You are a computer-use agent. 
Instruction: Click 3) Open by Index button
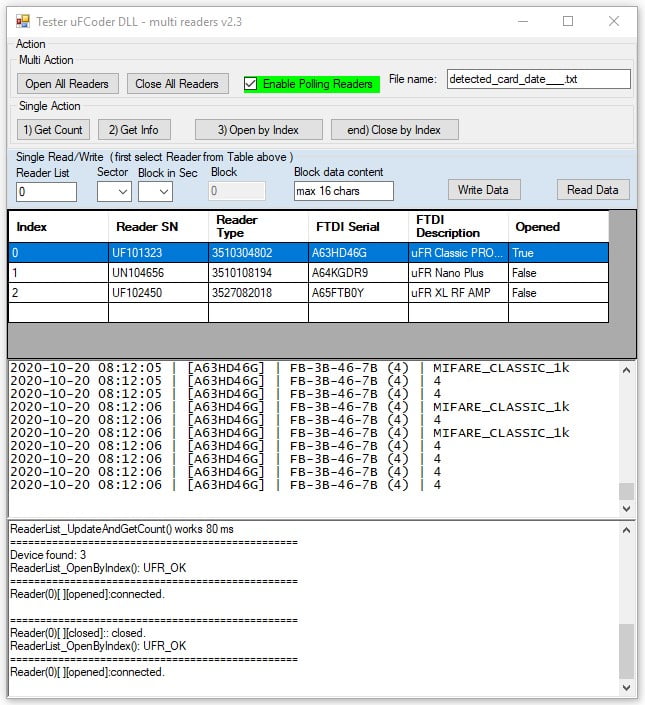coord(258,130)
